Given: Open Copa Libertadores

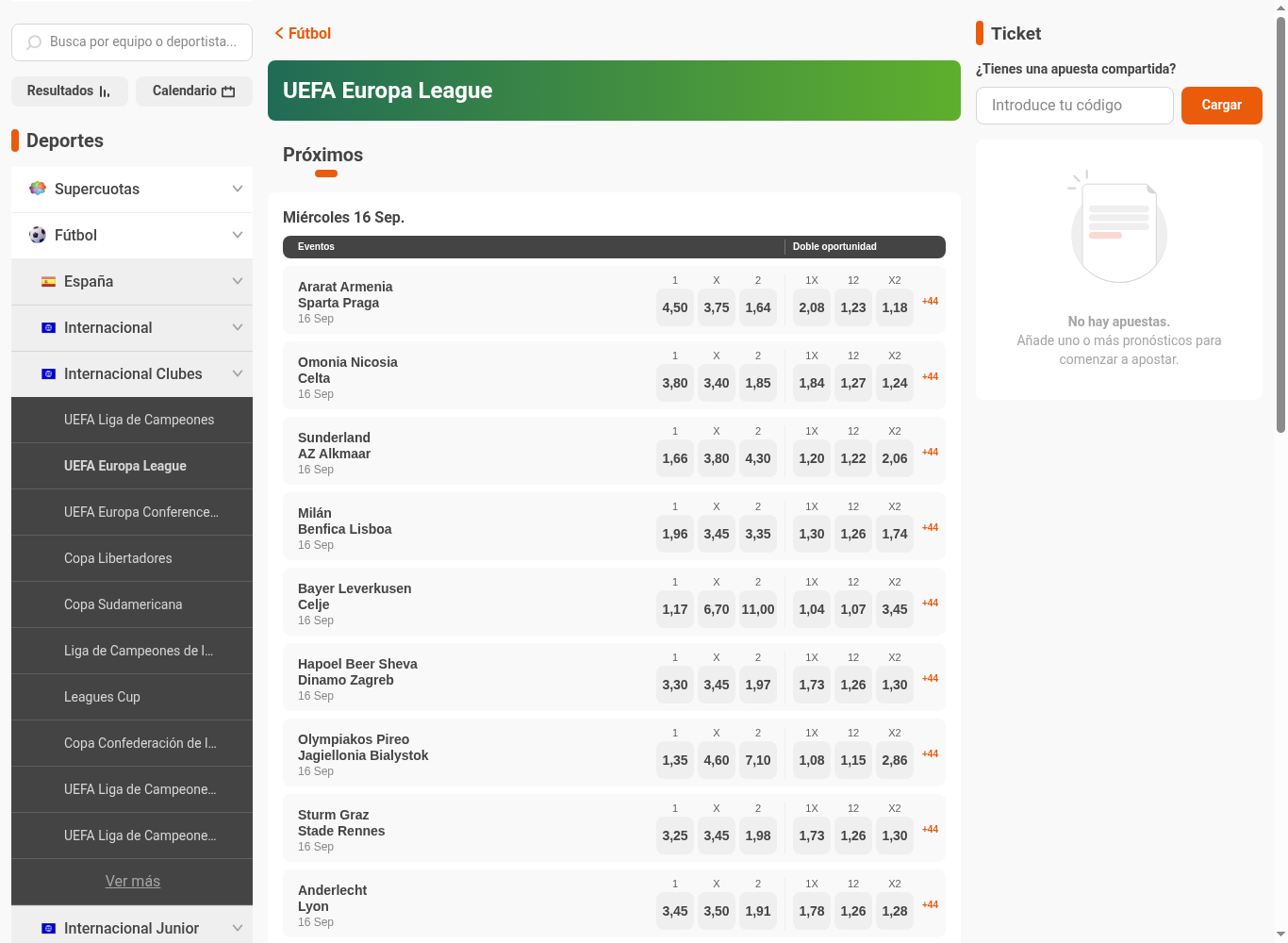Looking at the screenshot, I should (132, 558).
